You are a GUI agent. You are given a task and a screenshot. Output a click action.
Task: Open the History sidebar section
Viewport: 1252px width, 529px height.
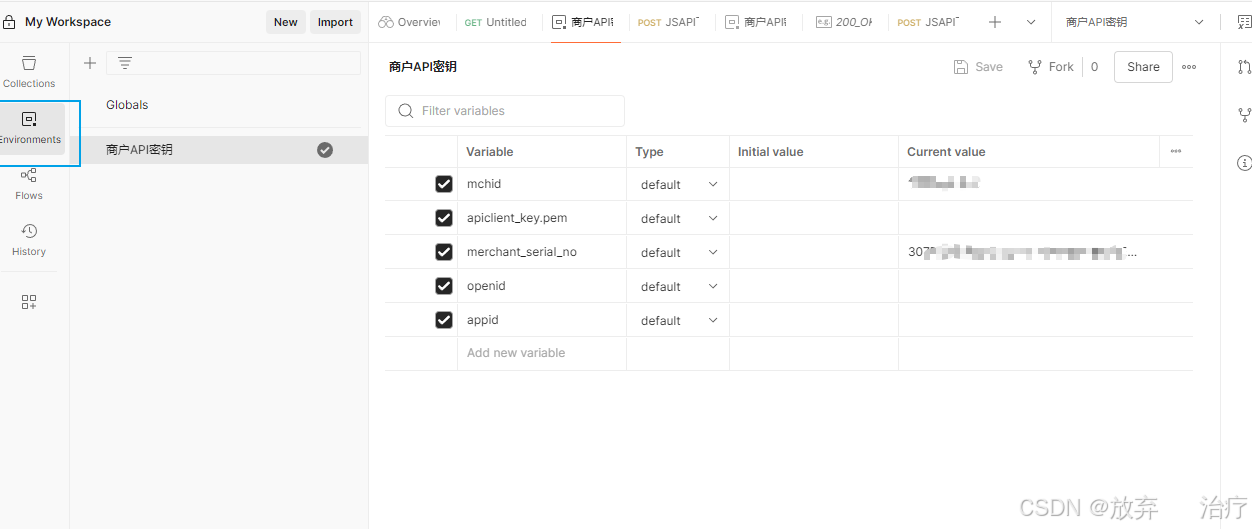click(29, 240)
